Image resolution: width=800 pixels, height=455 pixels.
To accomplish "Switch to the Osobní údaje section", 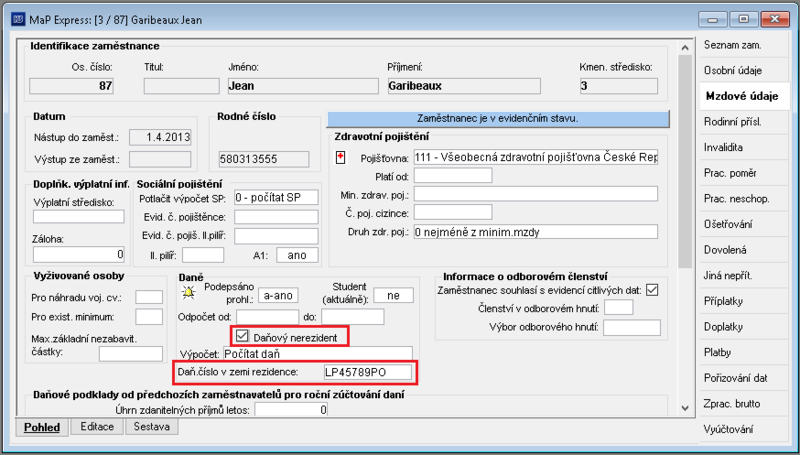I will click(744, 70).
